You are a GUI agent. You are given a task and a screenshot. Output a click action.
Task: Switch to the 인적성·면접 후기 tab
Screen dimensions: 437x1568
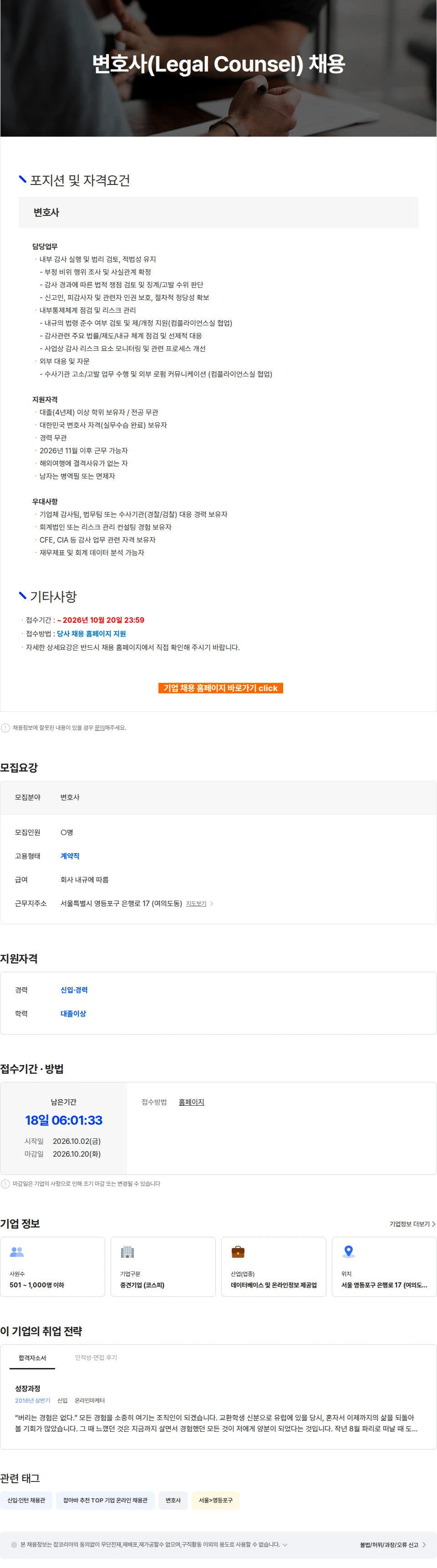[x=96, y=1358]
